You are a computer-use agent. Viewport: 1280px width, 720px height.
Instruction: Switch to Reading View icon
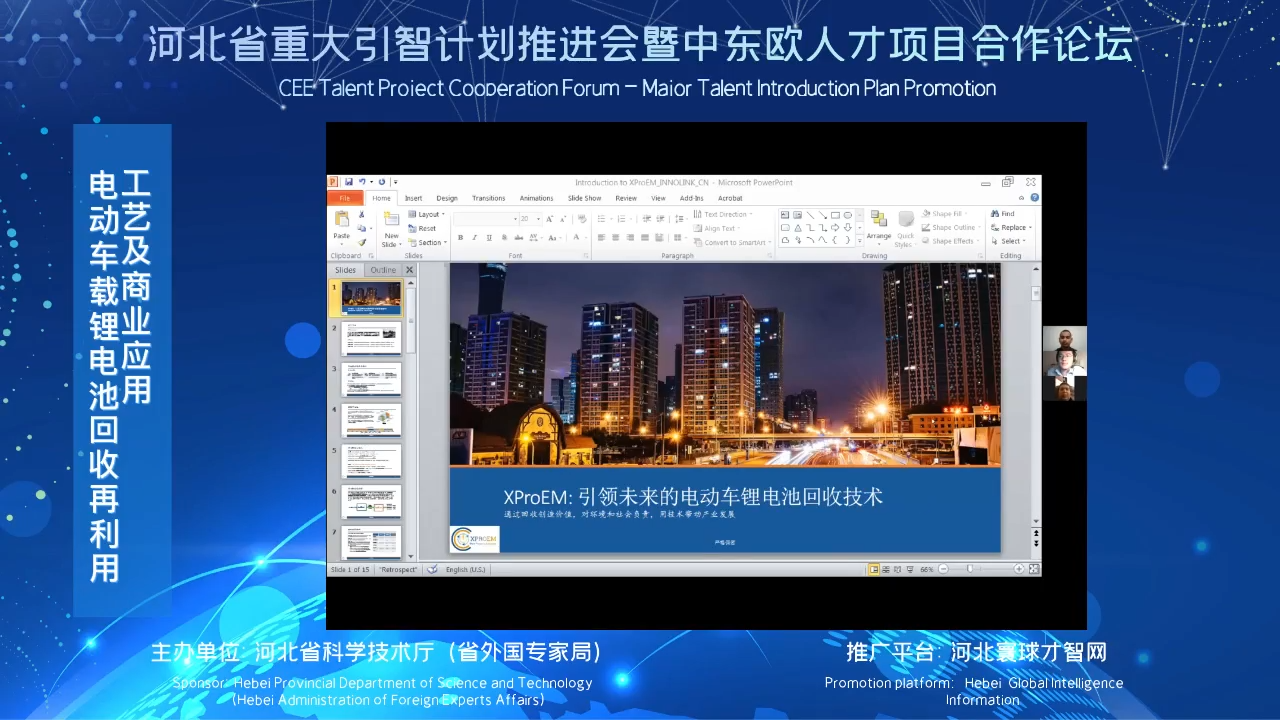(898, 569)
